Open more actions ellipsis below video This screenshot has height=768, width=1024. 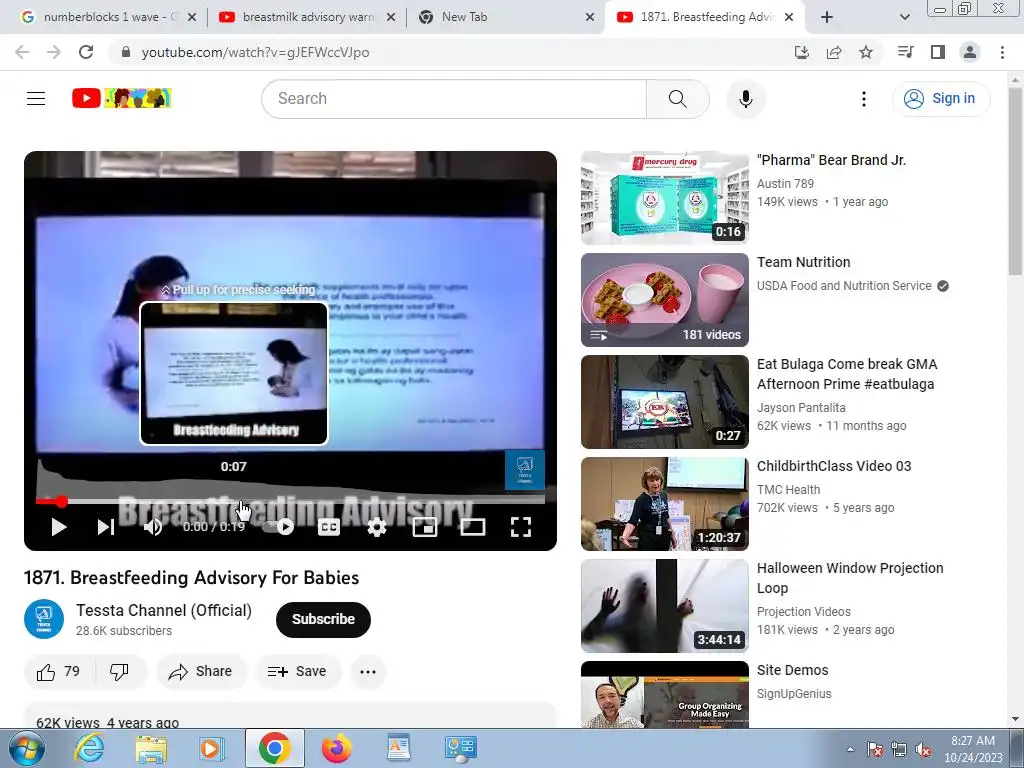coord(368,671)
